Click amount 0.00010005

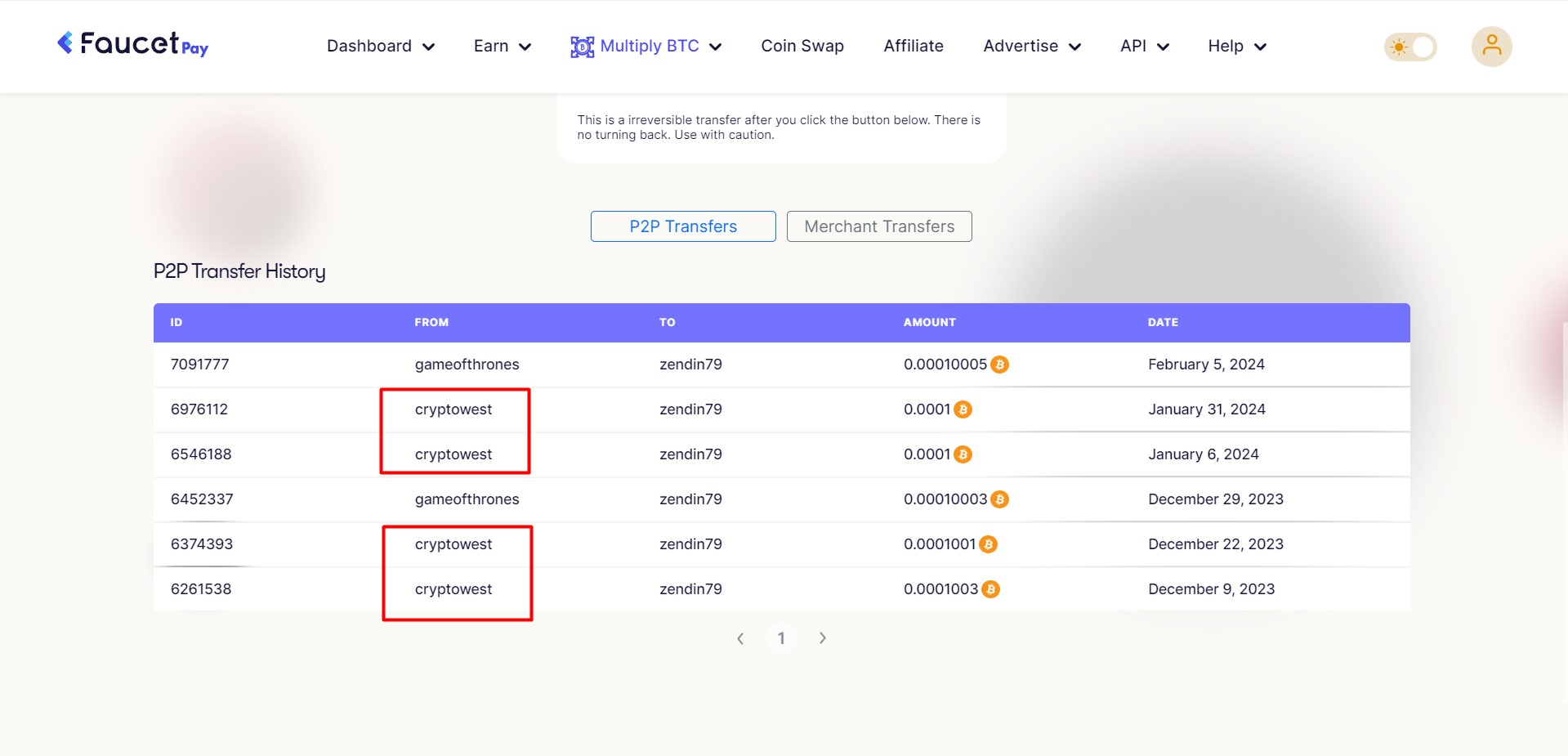pyautogui.click(x=945, y=365)
